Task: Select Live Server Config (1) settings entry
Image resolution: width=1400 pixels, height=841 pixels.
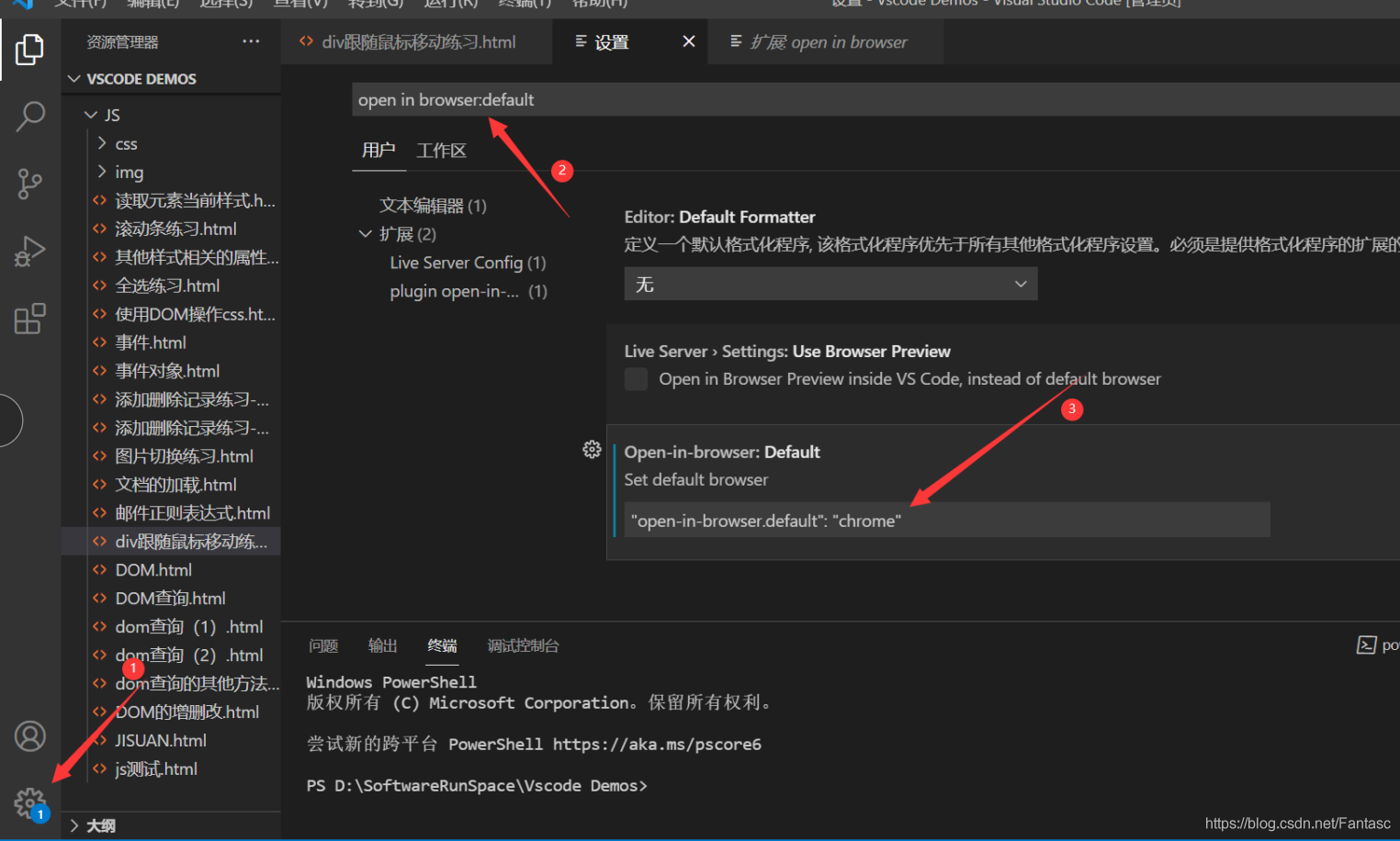Action: (x=468, y=263)
